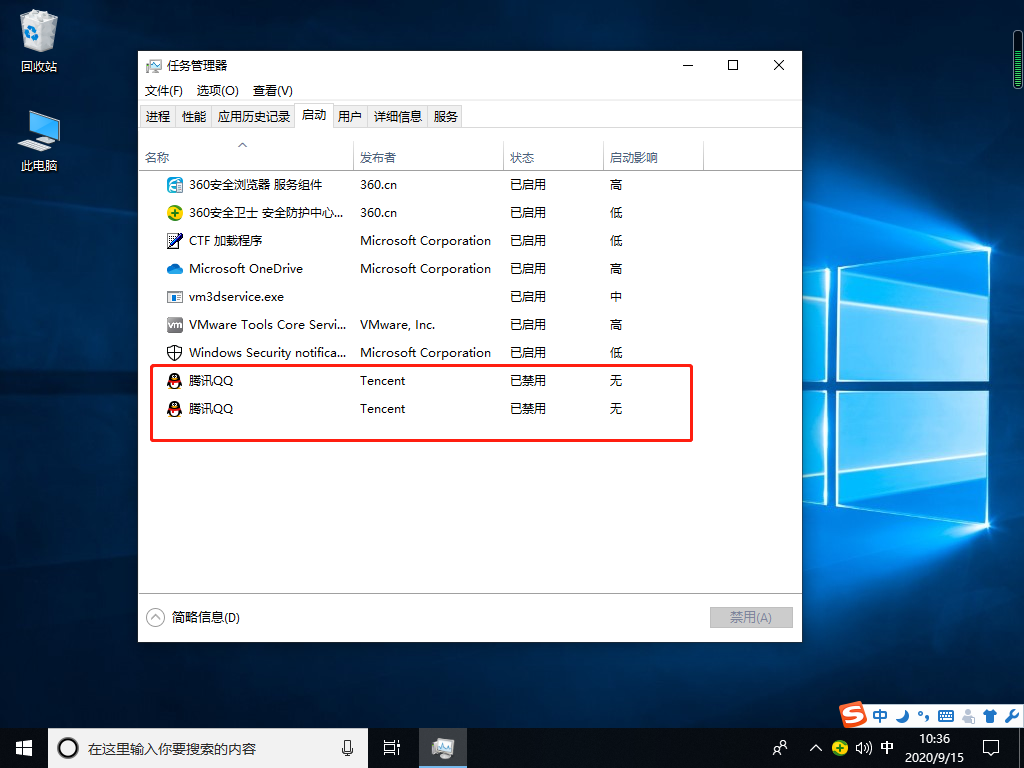Mute sound using the speaker tray icon
Viewport: 1024px width, 768px height.
[863, 747]
